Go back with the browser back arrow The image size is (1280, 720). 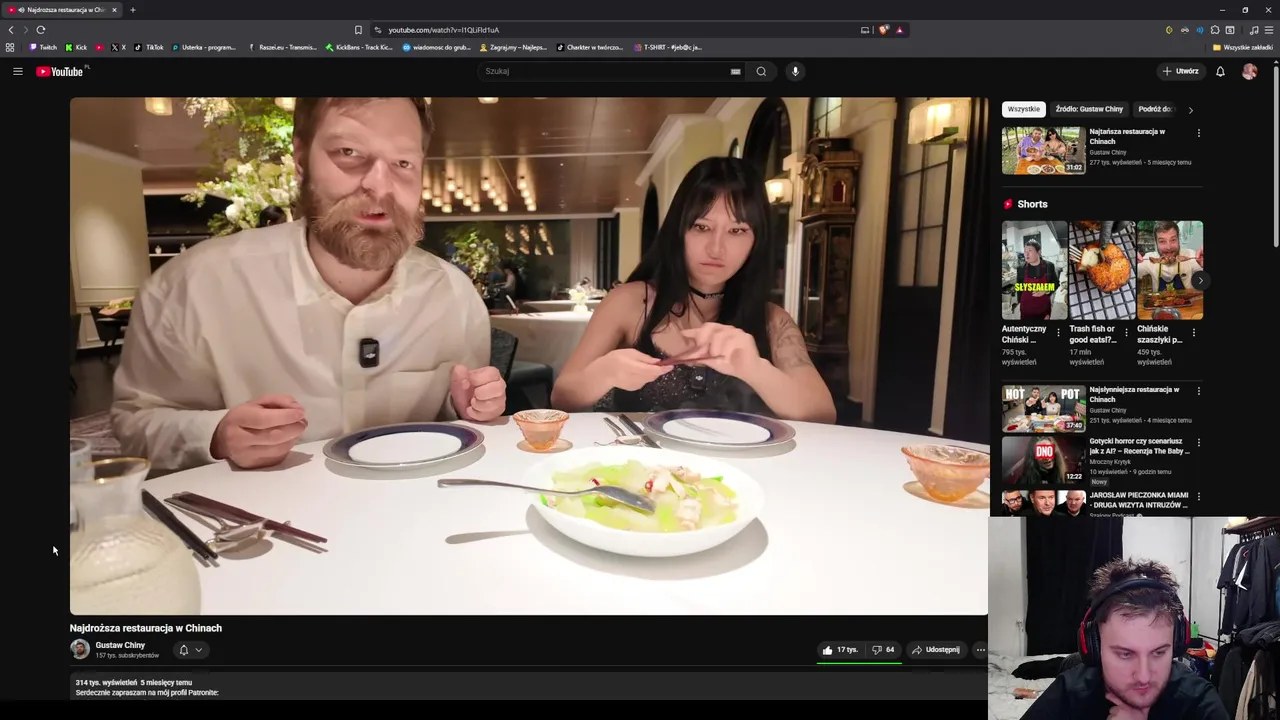(x=11, y=30)
